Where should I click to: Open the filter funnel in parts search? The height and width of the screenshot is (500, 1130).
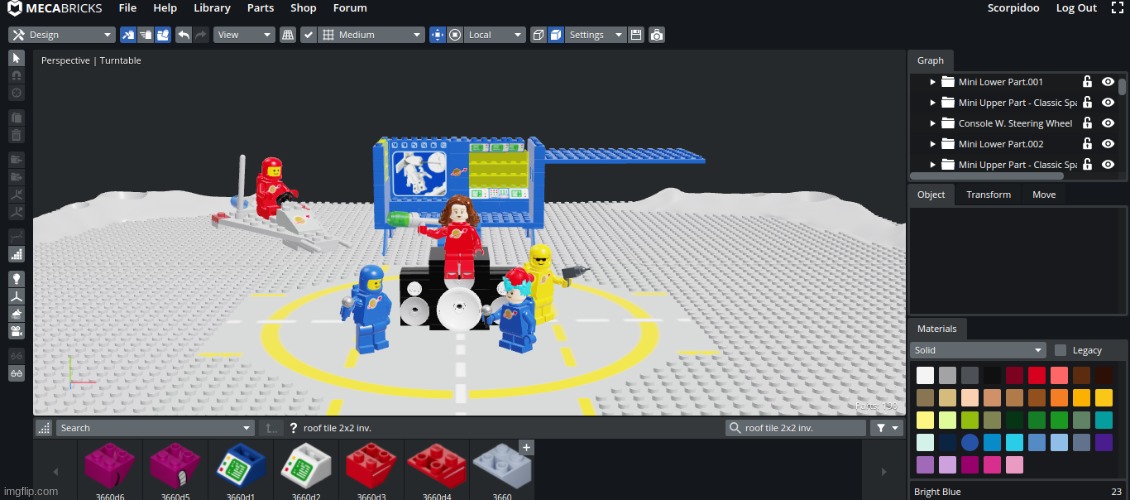click(x=886, y=428)
